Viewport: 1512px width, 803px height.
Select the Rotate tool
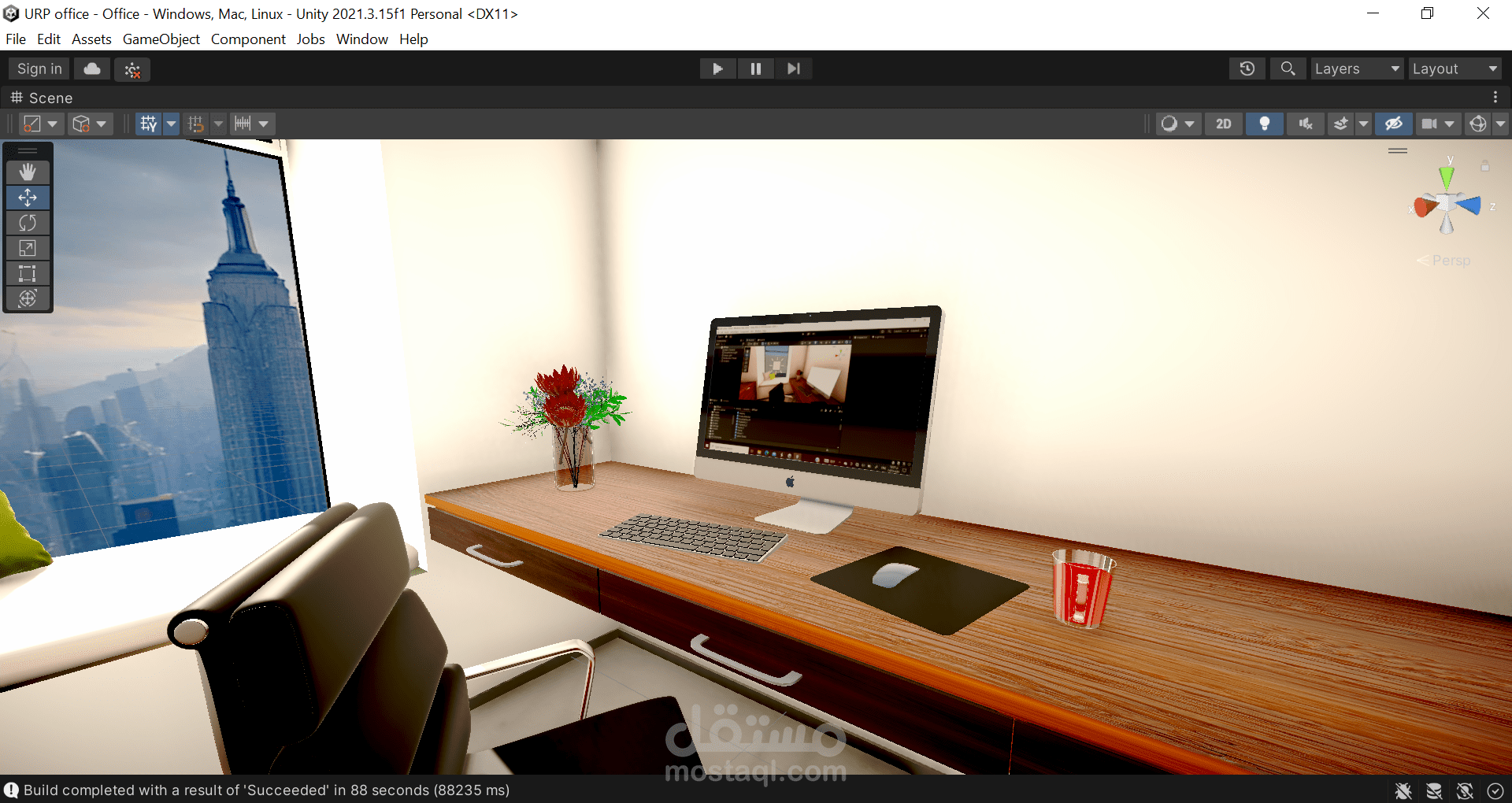(x=28, y=223)
